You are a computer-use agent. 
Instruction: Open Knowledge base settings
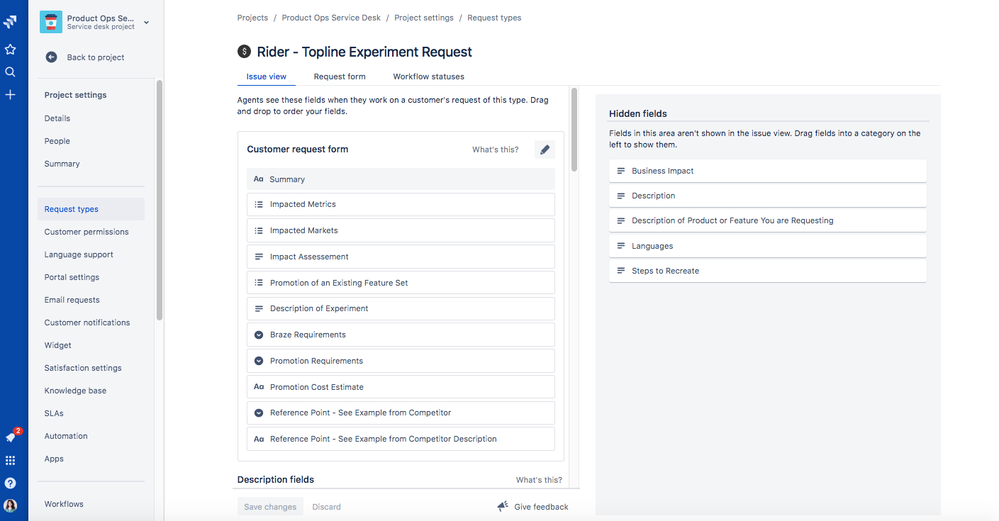tap(75, 391)
